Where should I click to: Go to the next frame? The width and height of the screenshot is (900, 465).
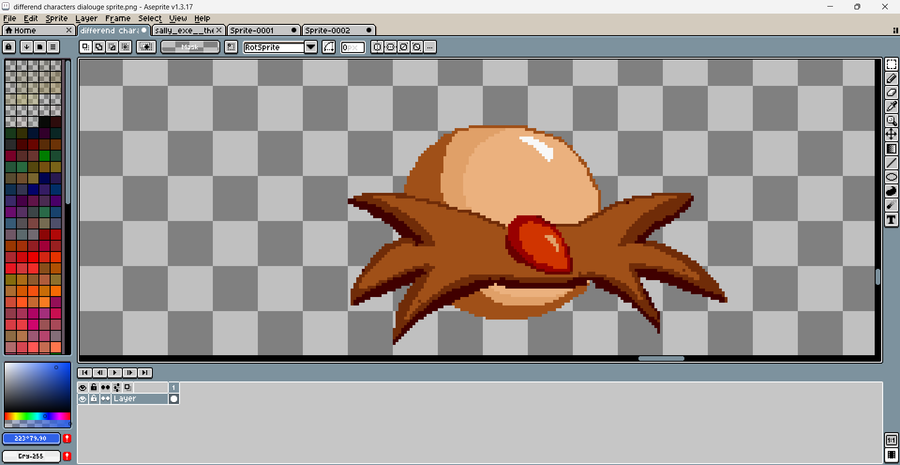130,373
